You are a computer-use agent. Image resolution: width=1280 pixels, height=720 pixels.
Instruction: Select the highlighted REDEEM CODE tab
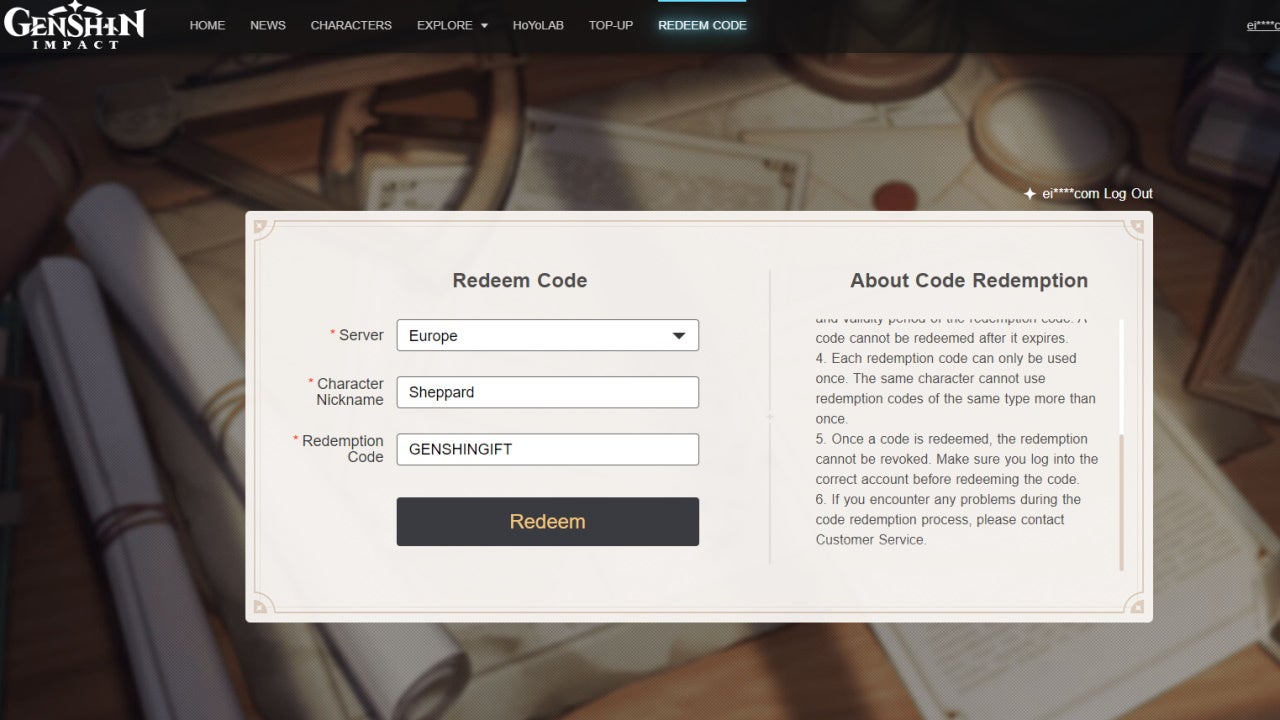click(702, 25)
